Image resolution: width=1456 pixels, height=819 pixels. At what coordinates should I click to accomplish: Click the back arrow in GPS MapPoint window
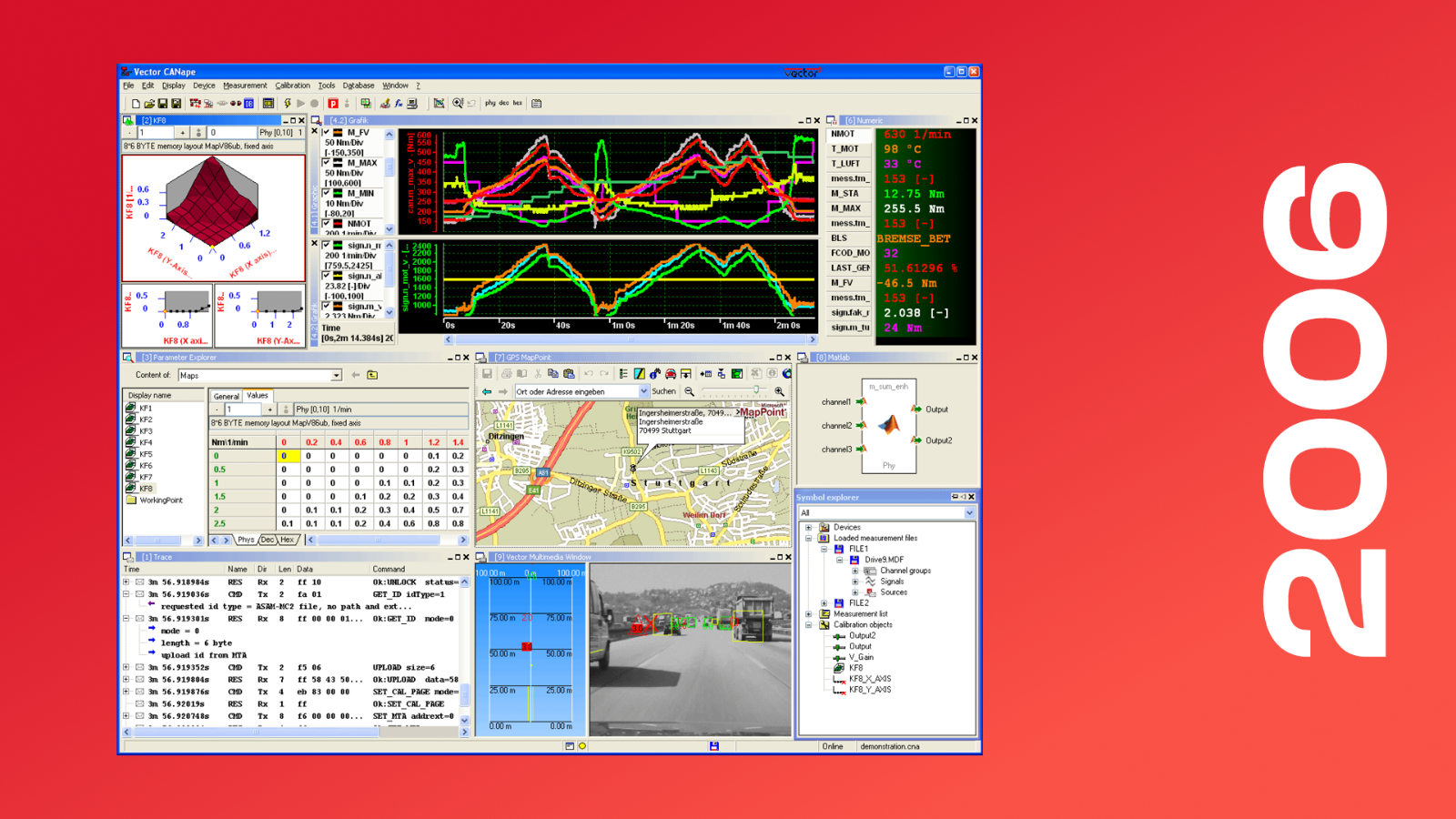487,391
